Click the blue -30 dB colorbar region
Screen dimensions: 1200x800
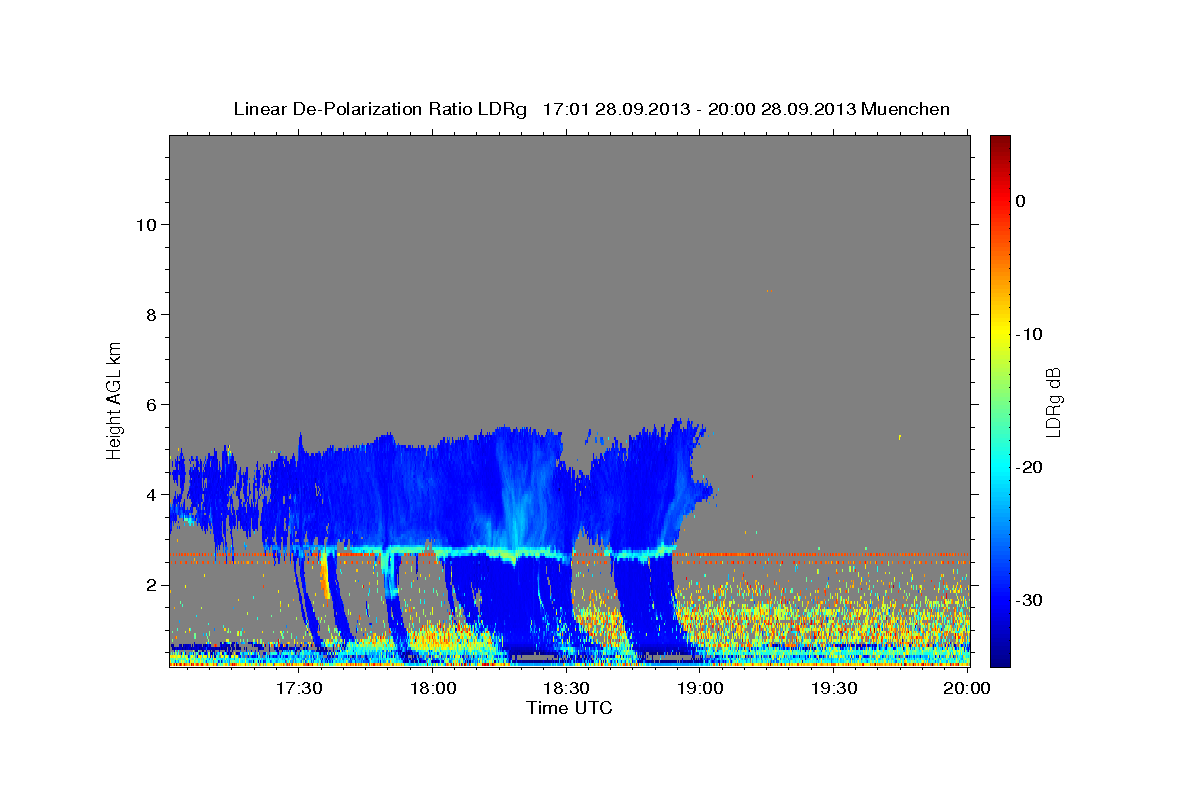click(x=1000, y=600)
